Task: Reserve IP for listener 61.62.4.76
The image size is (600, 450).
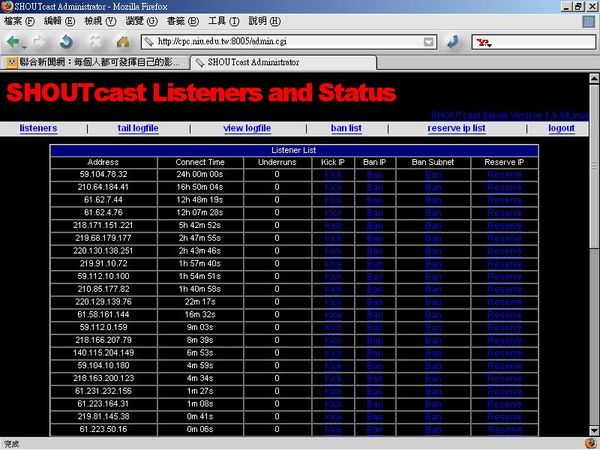Action: 504,213
